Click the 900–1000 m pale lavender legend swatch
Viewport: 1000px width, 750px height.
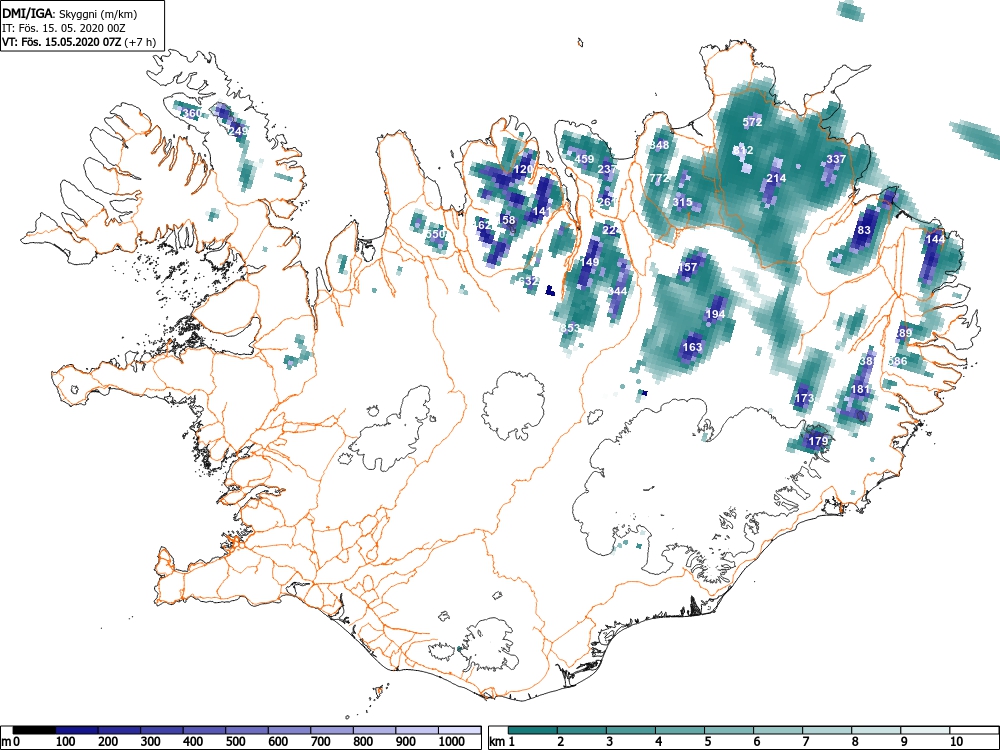(417, 730)
